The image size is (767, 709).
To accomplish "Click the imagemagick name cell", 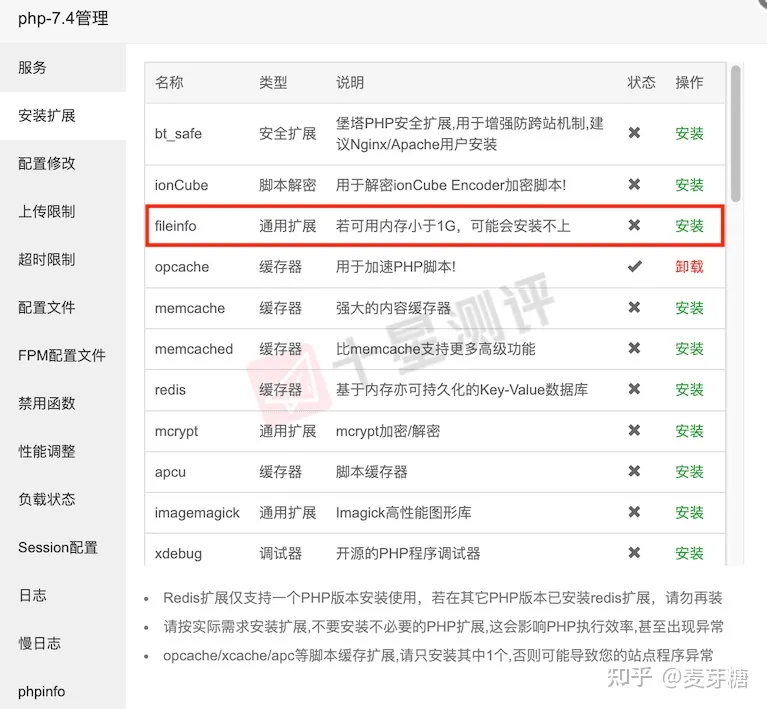I will [x=197, y=513].
